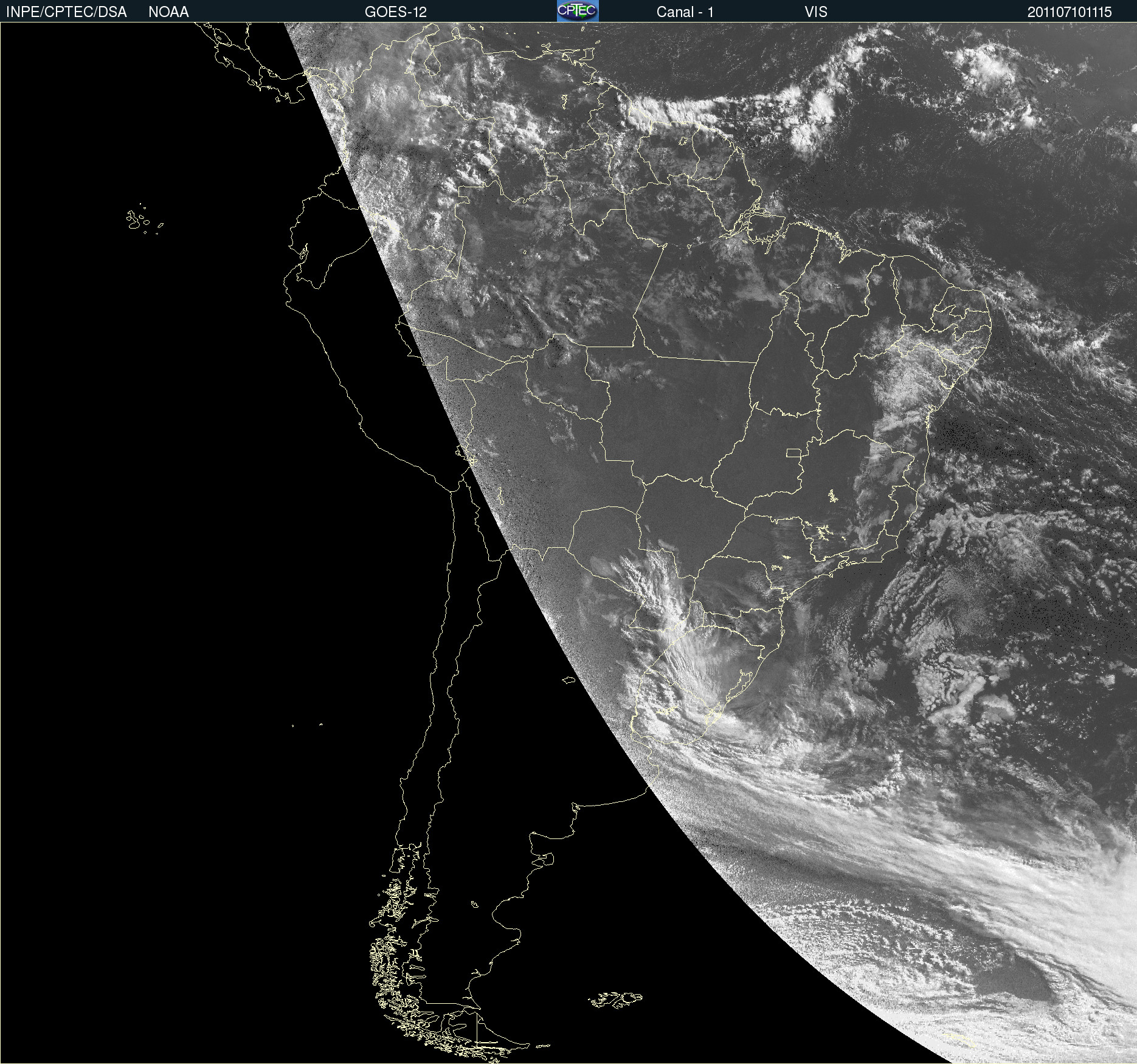Select the GOES-12 satellite label
Viewport: 1137px width, 1064px height.
(x=396, y=12)
